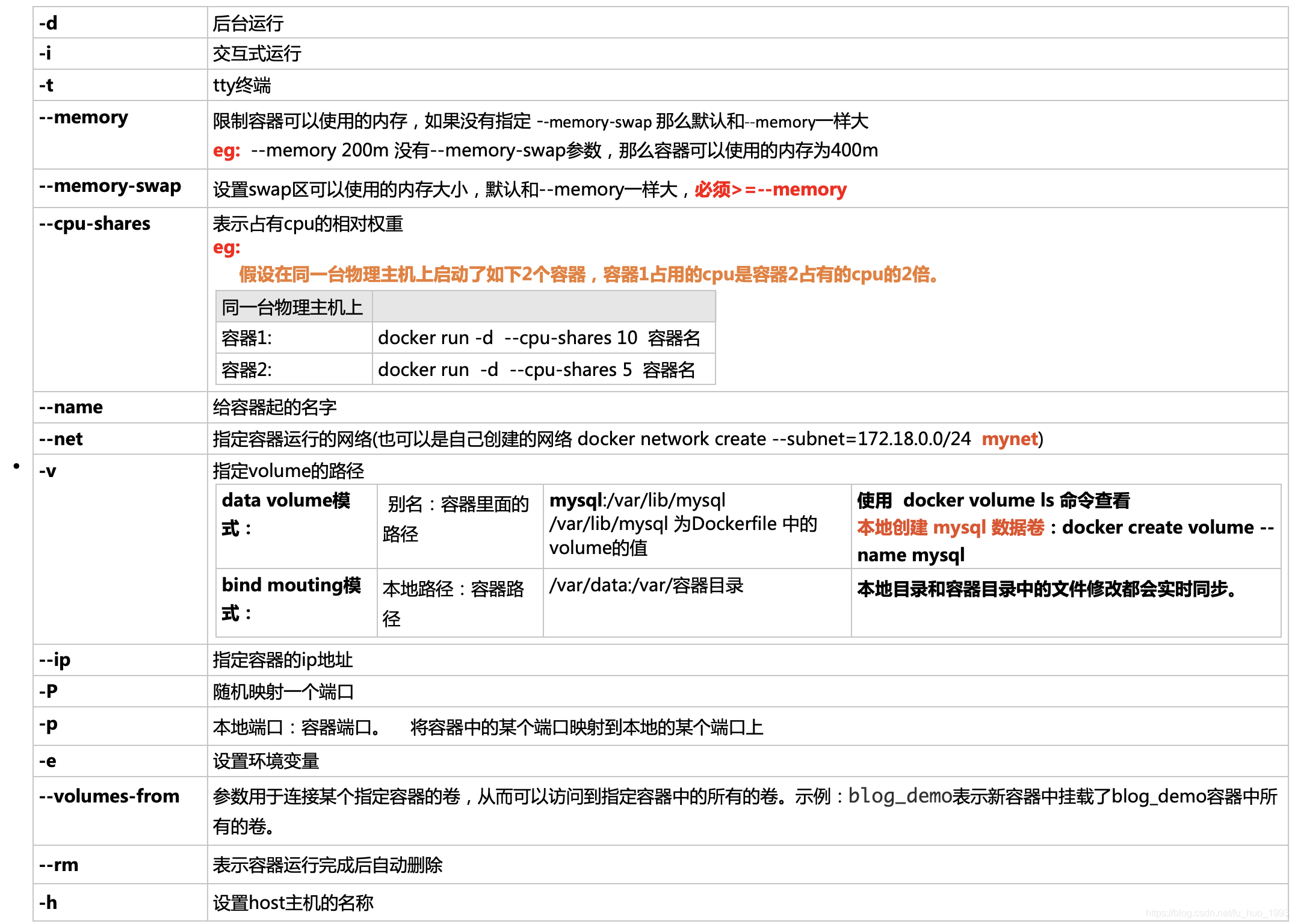
Task: Click the text 随机映射一个端口
Action: click(x=283, y=692)
